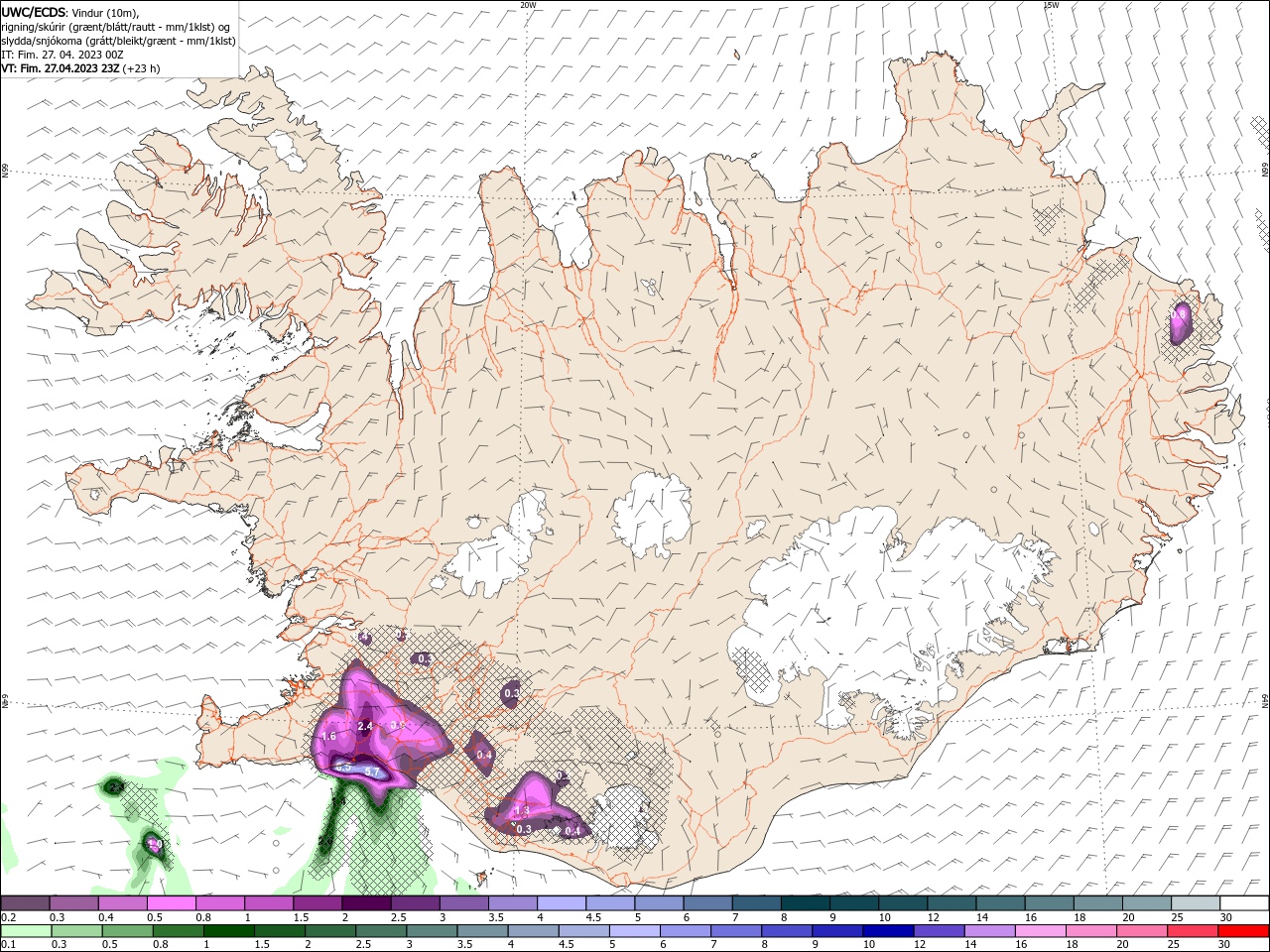
Task: Click the '20W' longitude label
Action: pos(528,5)
